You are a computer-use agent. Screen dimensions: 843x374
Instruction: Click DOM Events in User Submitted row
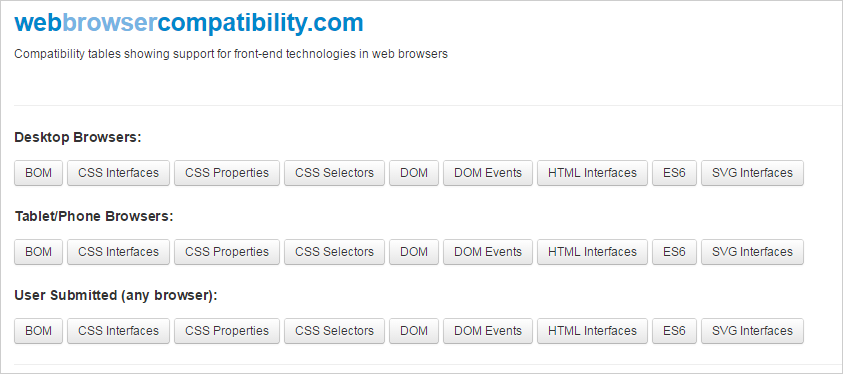(488, 331)
